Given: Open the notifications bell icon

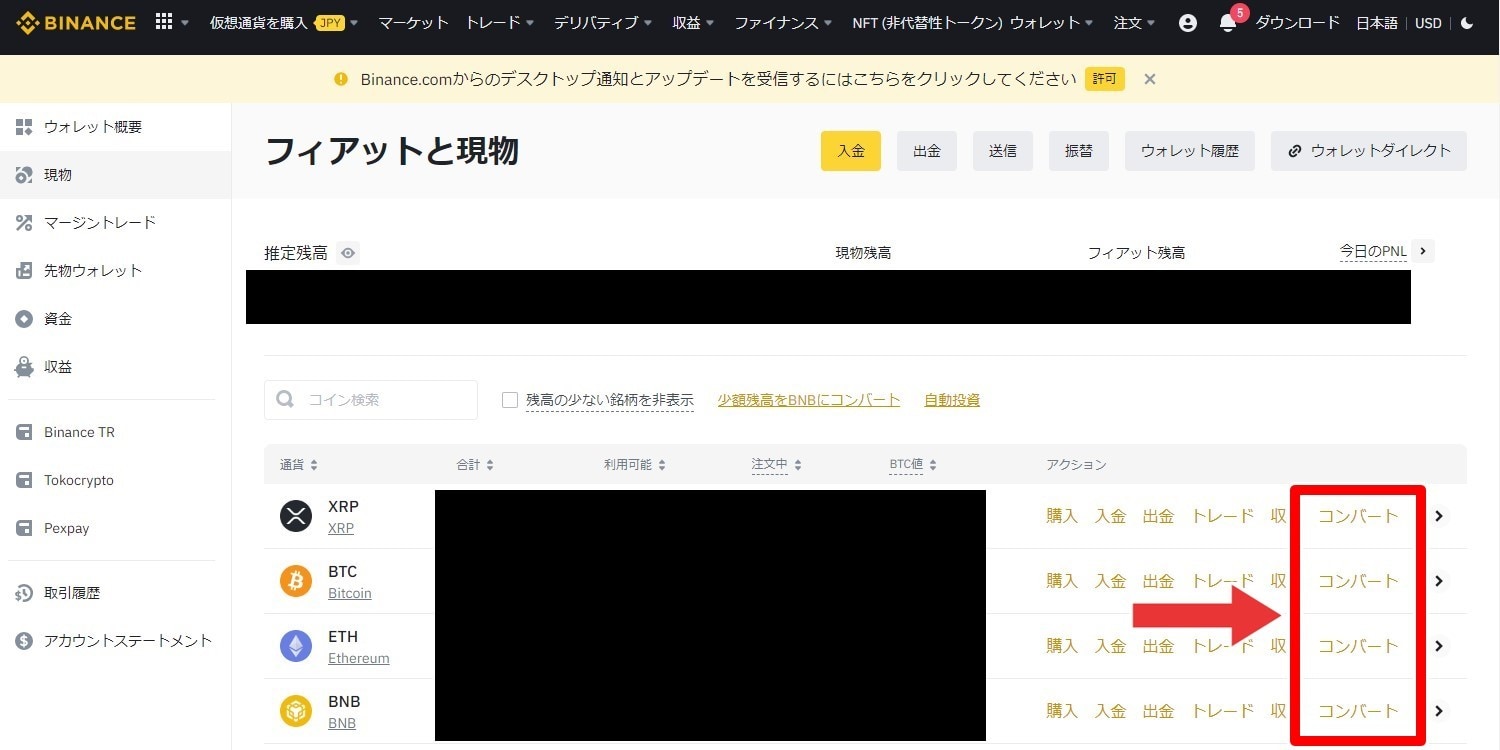Looking at the screenshot, I should (x=1228, y=22).
